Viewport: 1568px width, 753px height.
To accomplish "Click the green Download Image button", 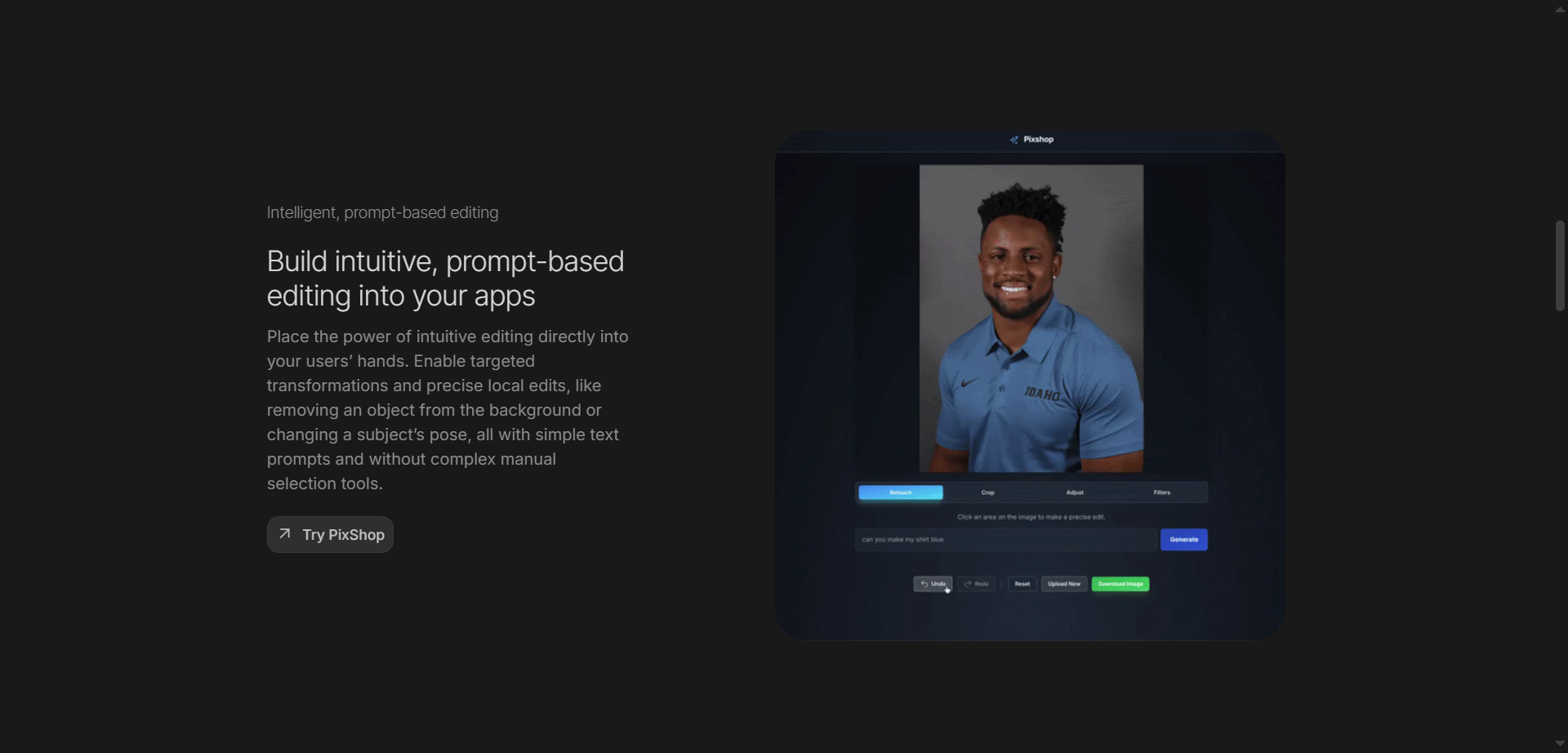I will click(1120, 584).
